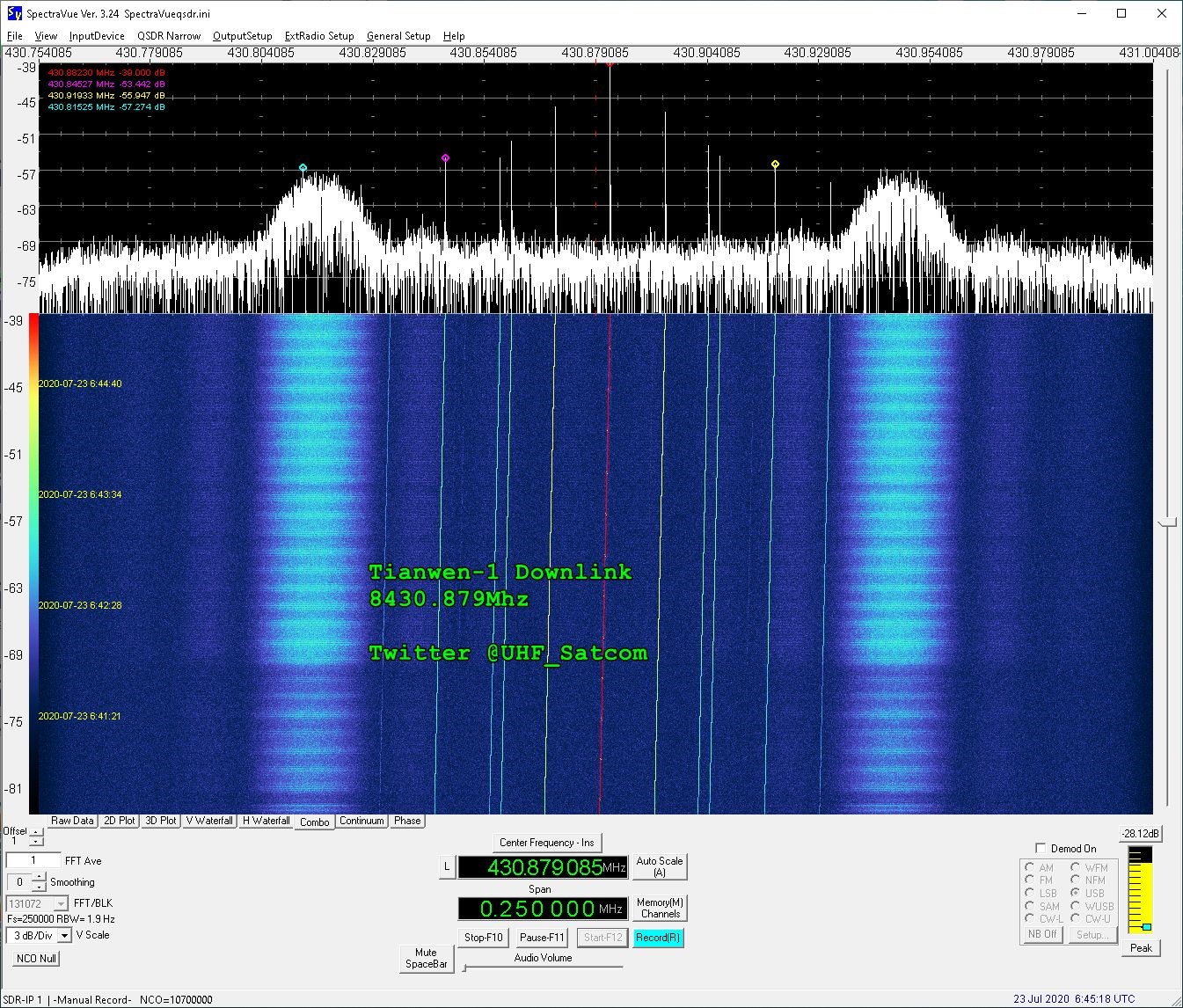
Task: Click the yellow peak marker on the spectrum
Action: pyautogui.click(x=775, y=164)
